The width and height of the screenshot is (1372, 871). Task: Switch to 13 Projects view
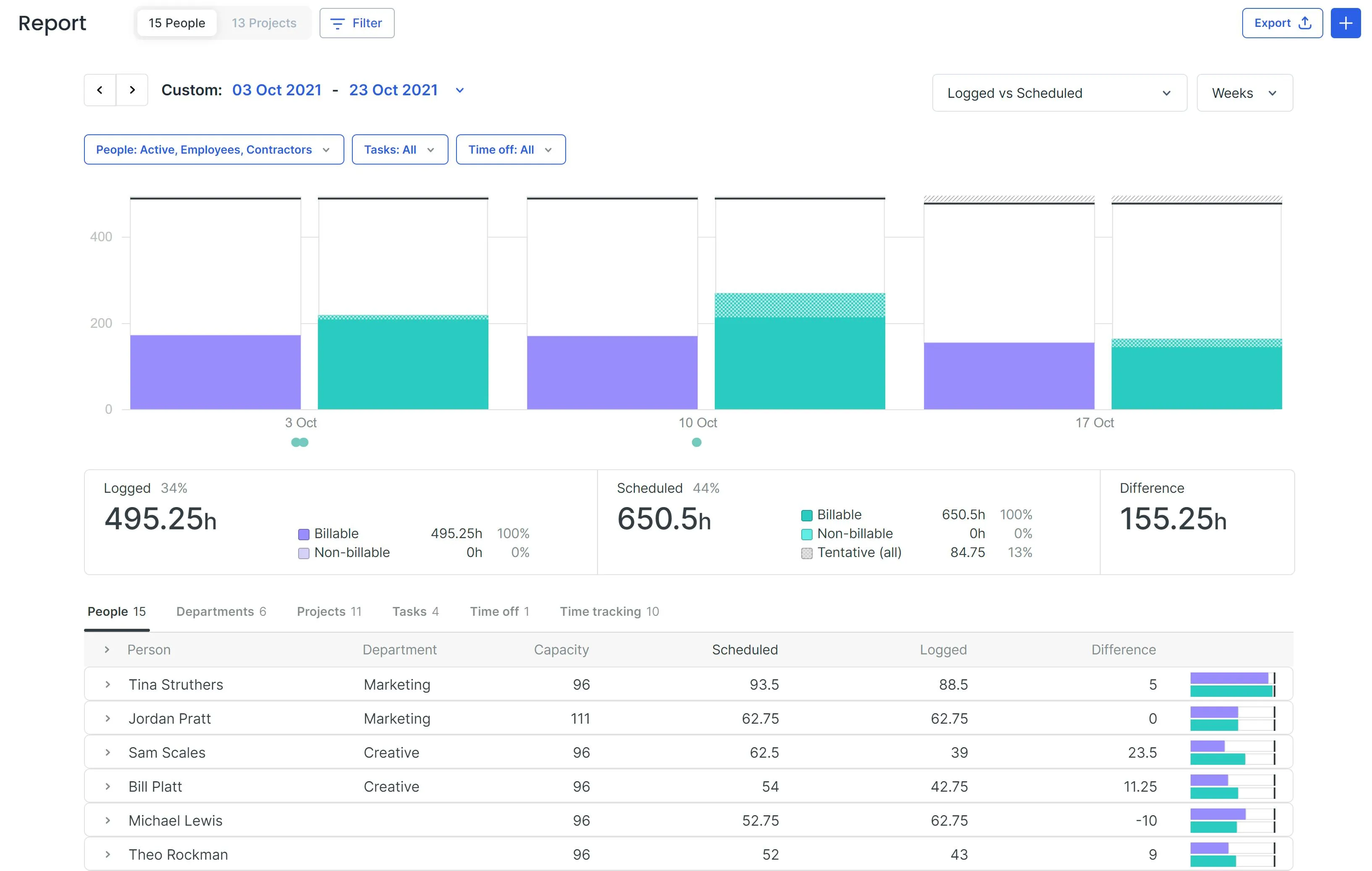click(x=264, y=24)
